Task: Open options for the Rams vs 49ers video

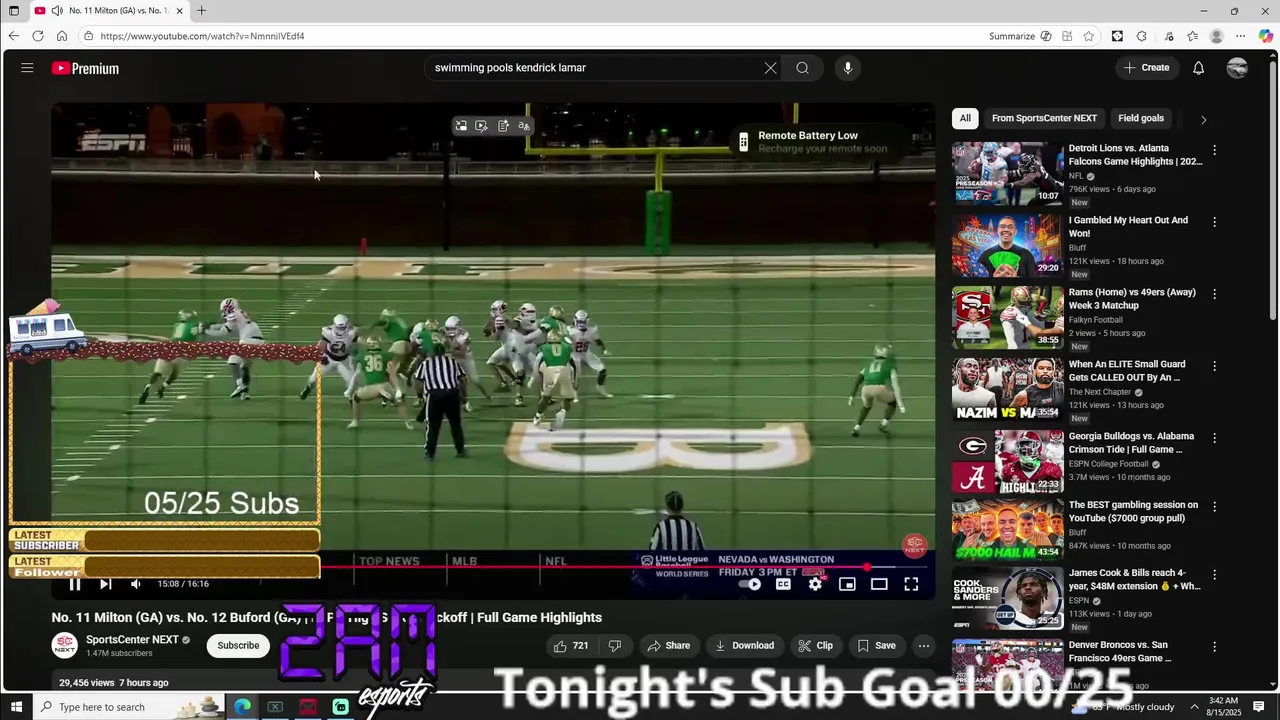Action: [x=1215, y=294]
